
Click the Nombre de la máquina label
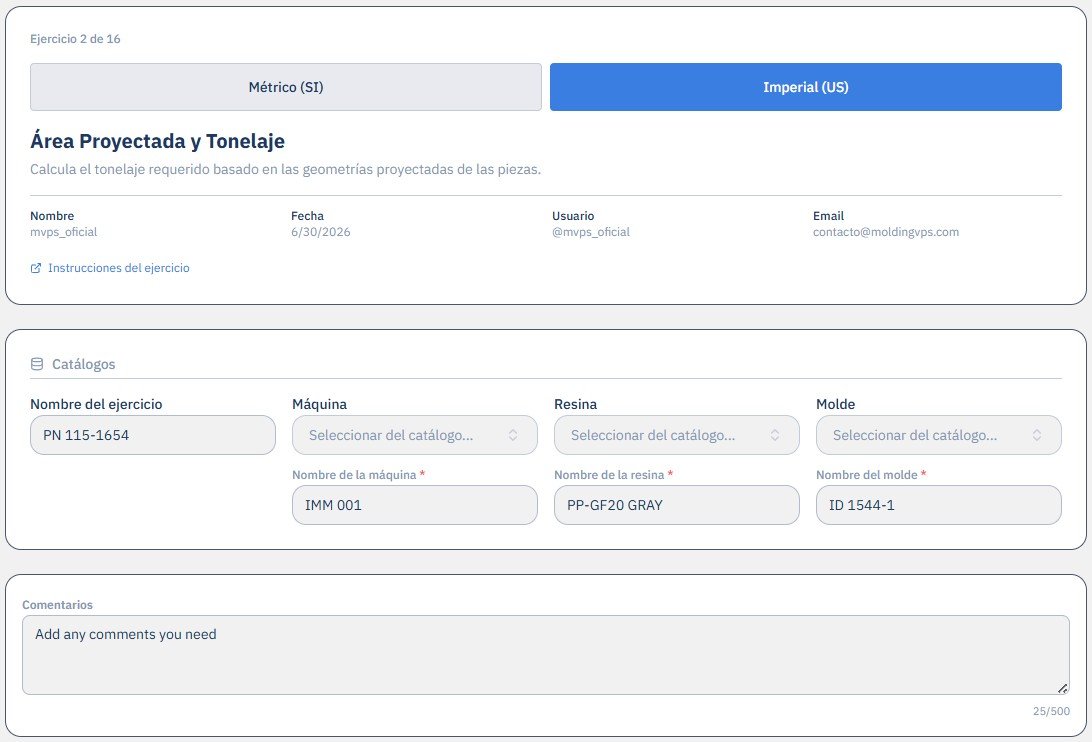click(x=354, y=475)
